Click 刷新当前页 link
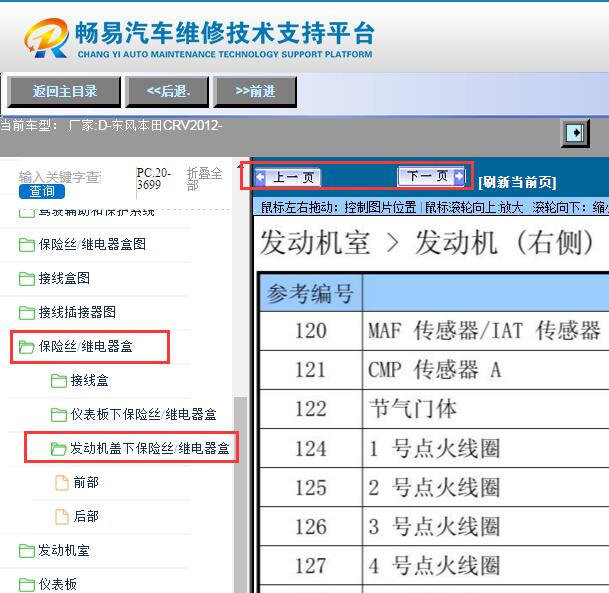 [x=517, y=182]
